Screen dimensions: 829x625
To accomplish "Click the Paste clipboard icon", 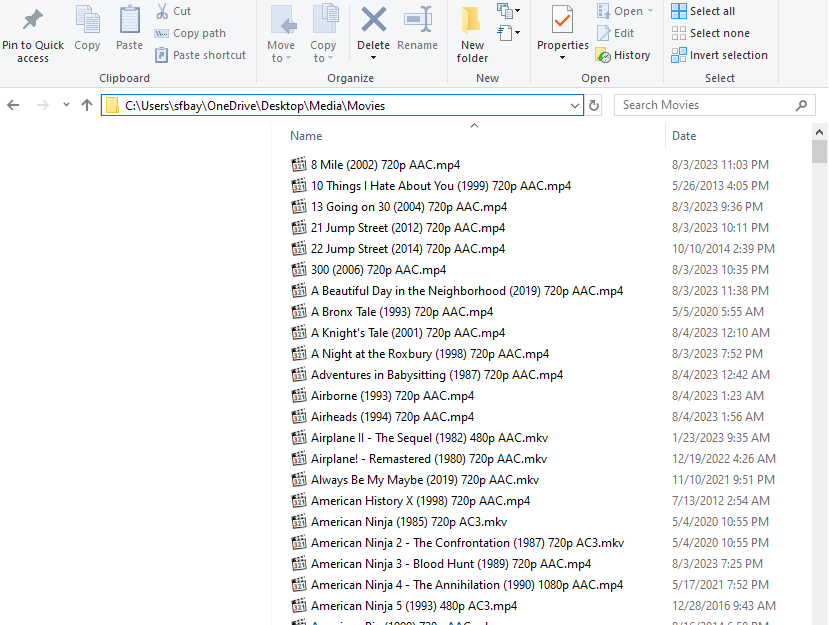I will pyautogui.click(x=130, y=19).
